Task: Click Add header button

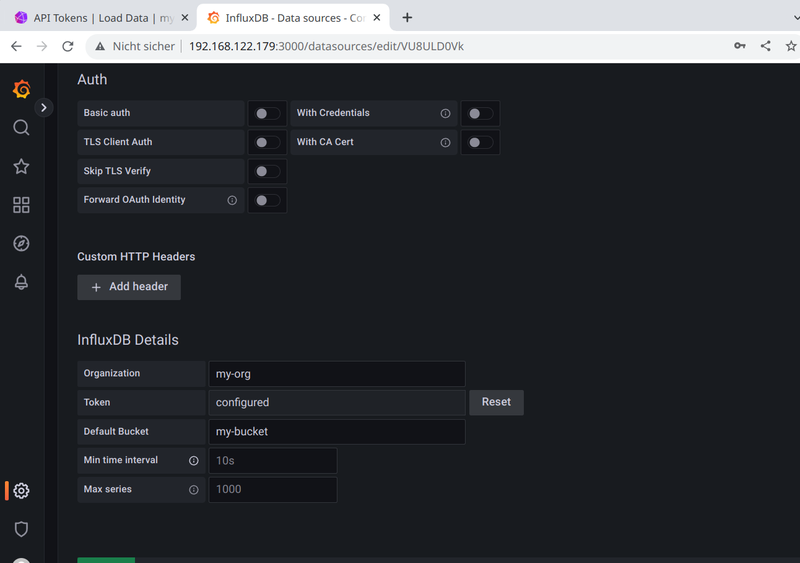Action: 129,287
